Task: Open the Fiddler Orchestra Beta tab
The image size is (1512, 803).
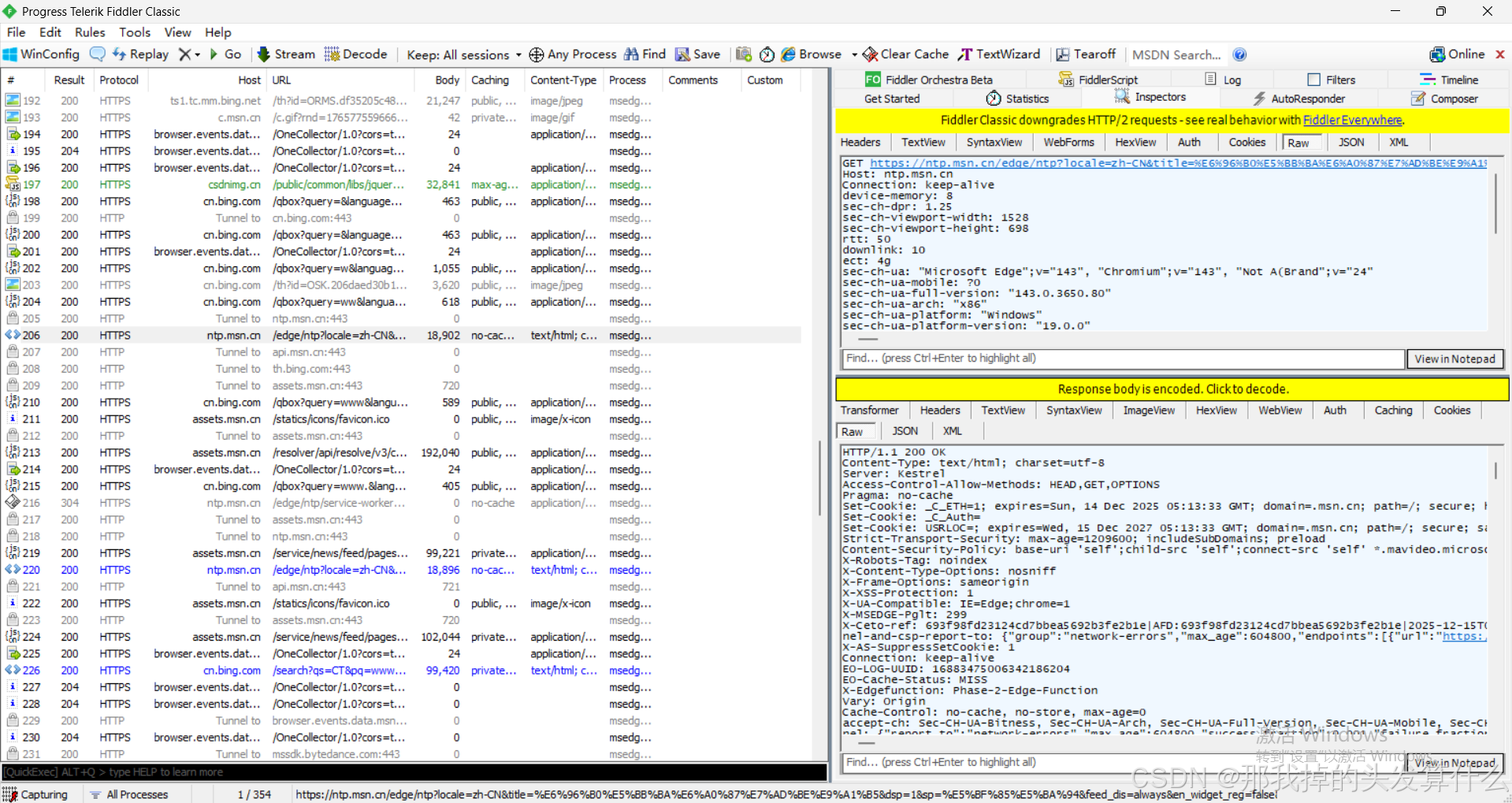Action: [x=929, y=80]
